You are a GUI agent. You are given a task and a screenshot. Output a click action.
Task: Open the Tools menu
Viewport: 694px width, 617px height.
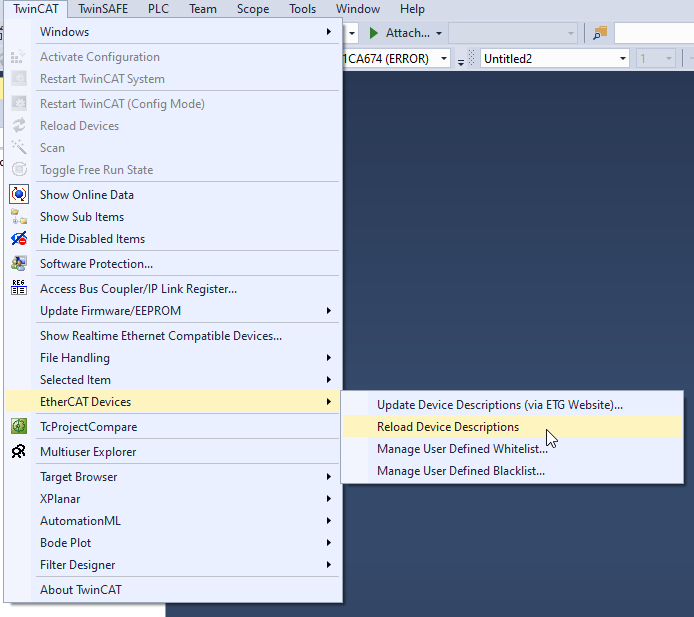[302, 9]
